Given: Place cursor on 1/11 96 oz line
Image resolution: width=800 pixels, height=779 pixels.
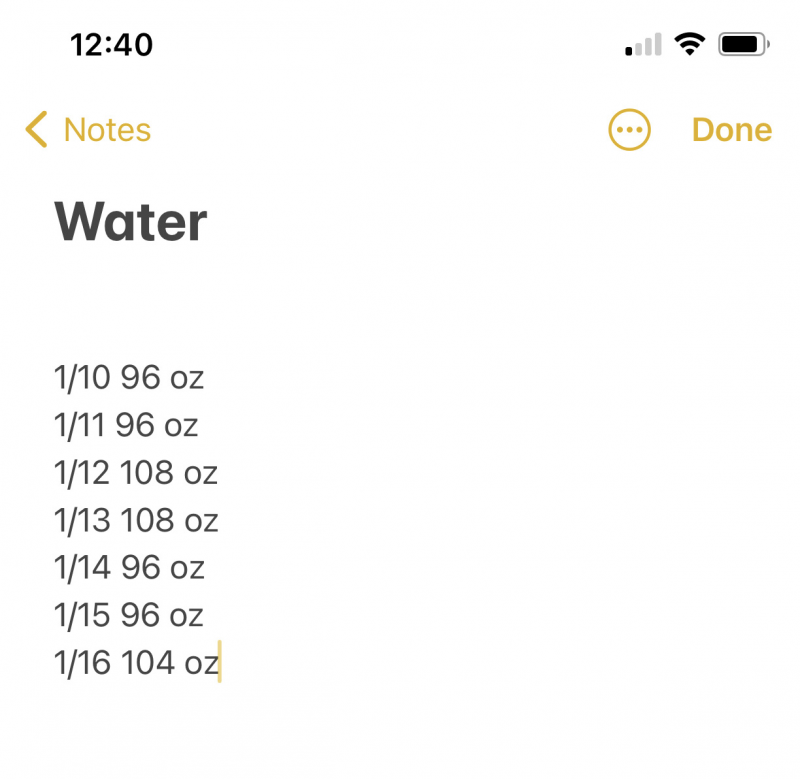Looking at the screenshot, I should [x=126, y=425].
